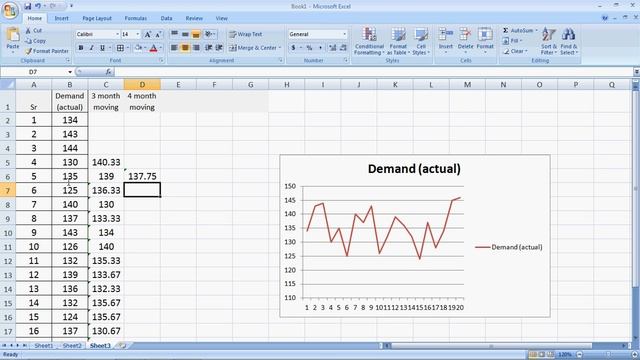Click the Redo arrow icon

coord(53,6)
